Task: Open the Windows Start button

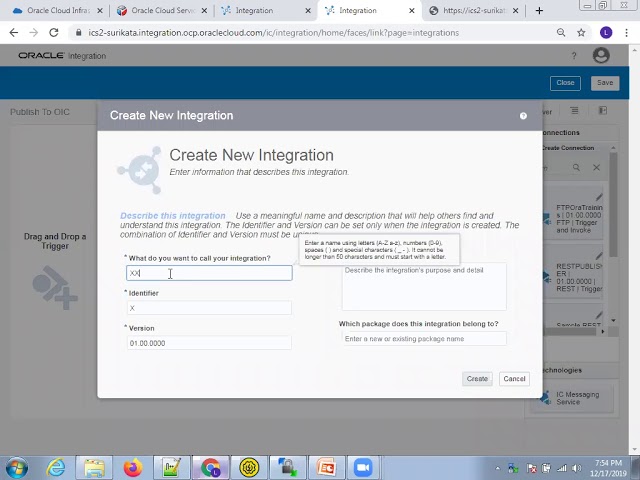Action: (17, 468)
